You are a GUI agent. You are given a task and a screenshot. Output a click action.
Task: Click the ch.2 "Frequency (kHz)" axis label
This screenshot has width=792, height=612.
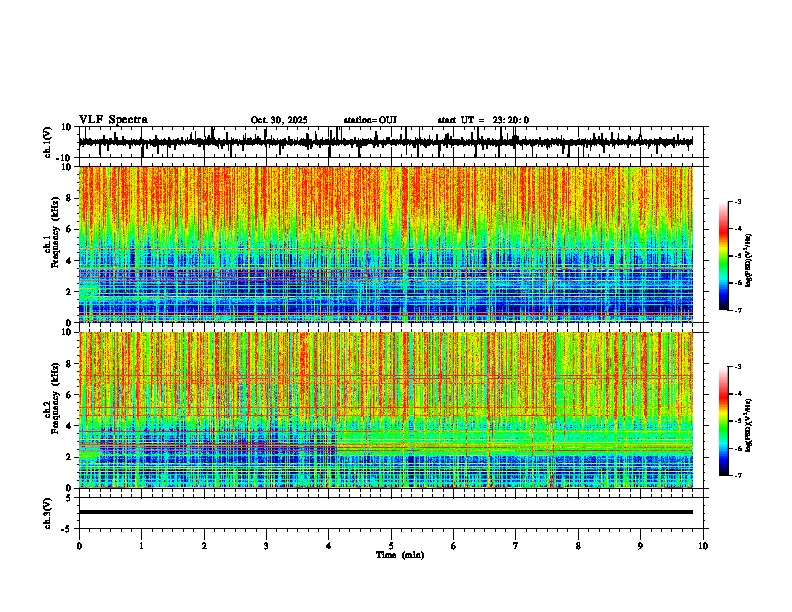tap(55, 398)
